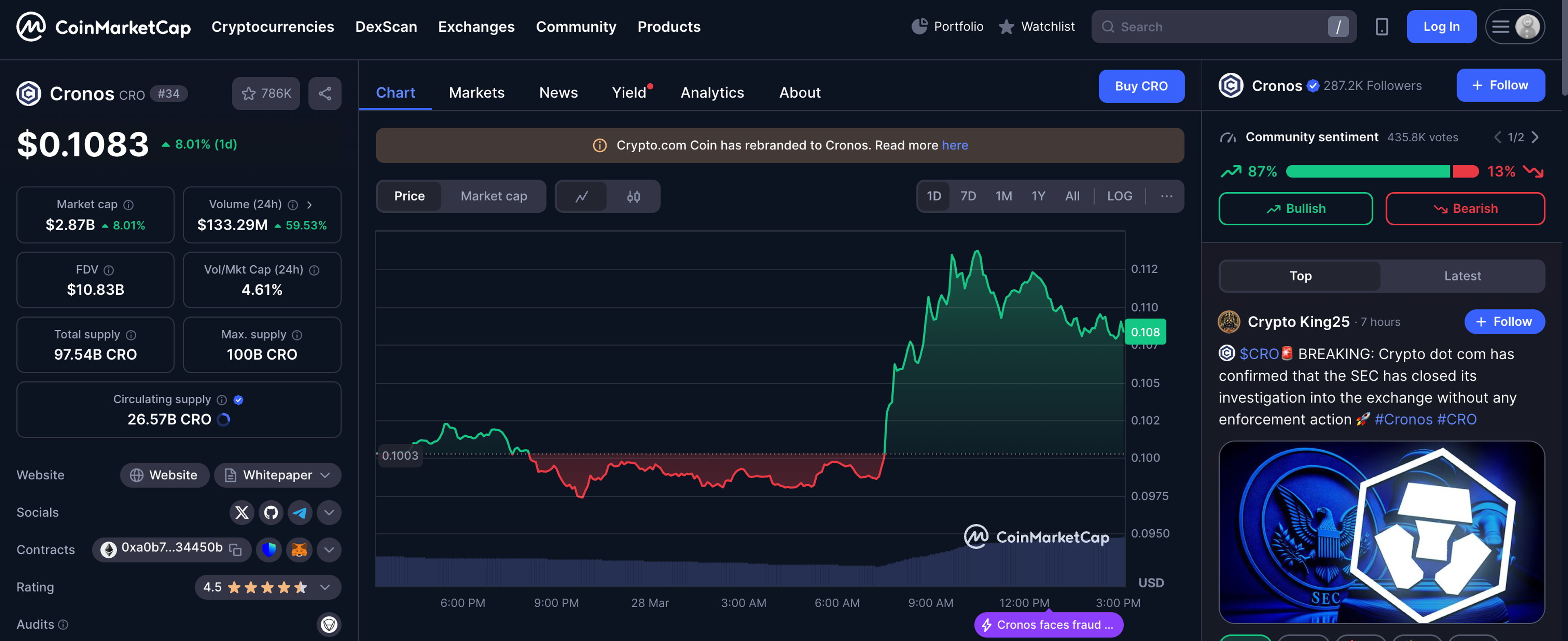Open the X (Twitter) social link

click(242, 512)
